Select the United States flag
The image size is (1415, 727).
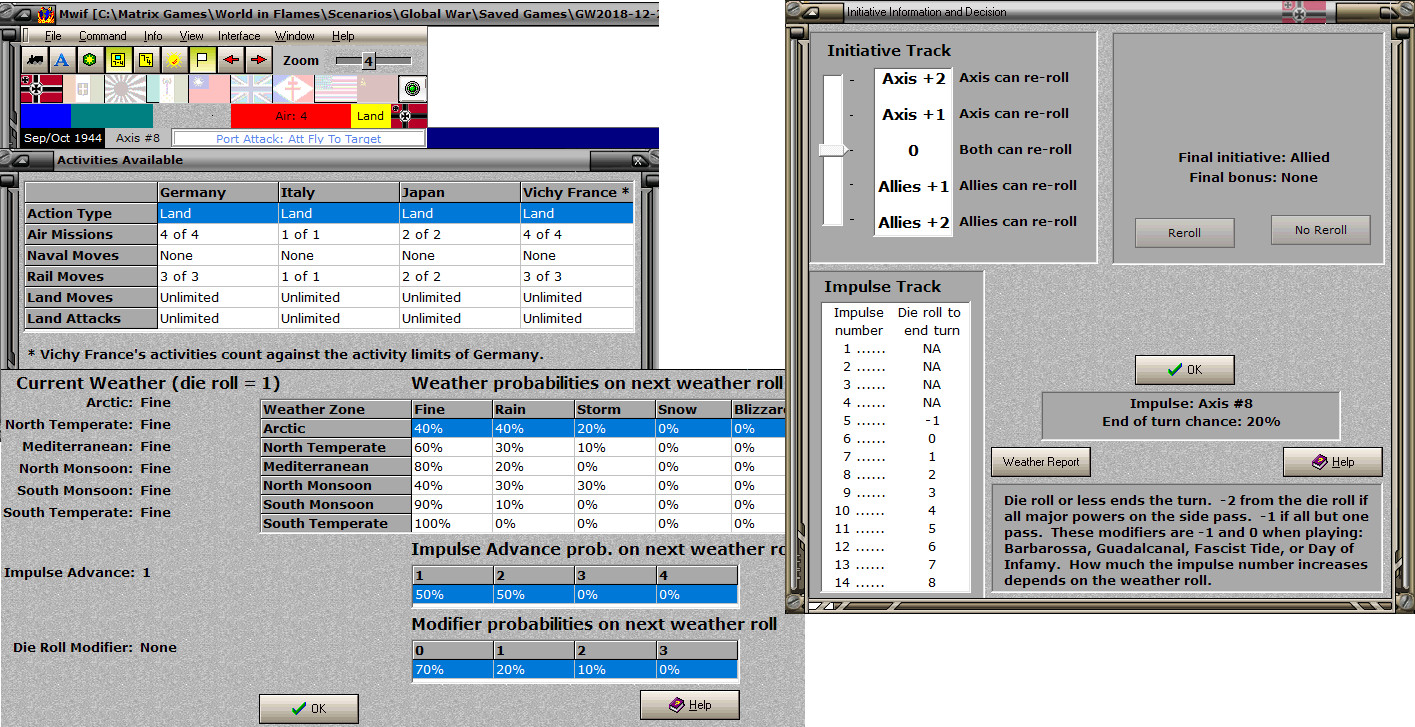336,89
